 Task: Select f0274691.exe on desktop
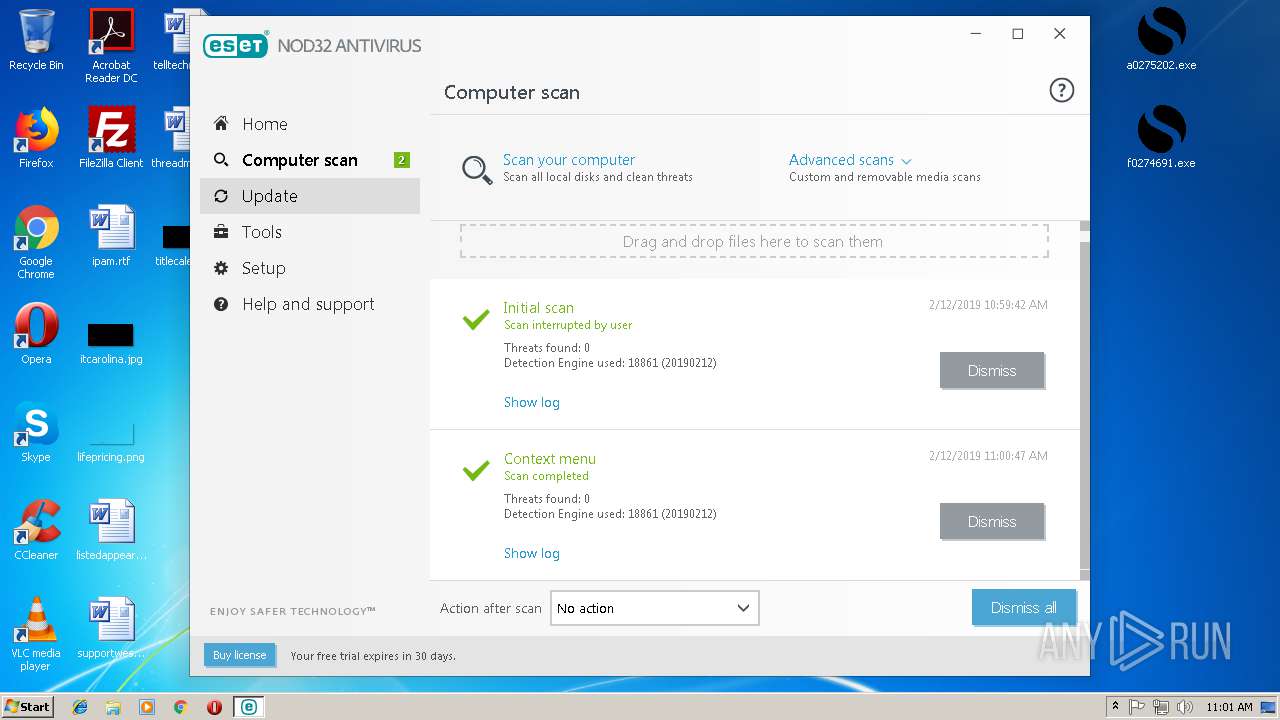coord(1161,138)
